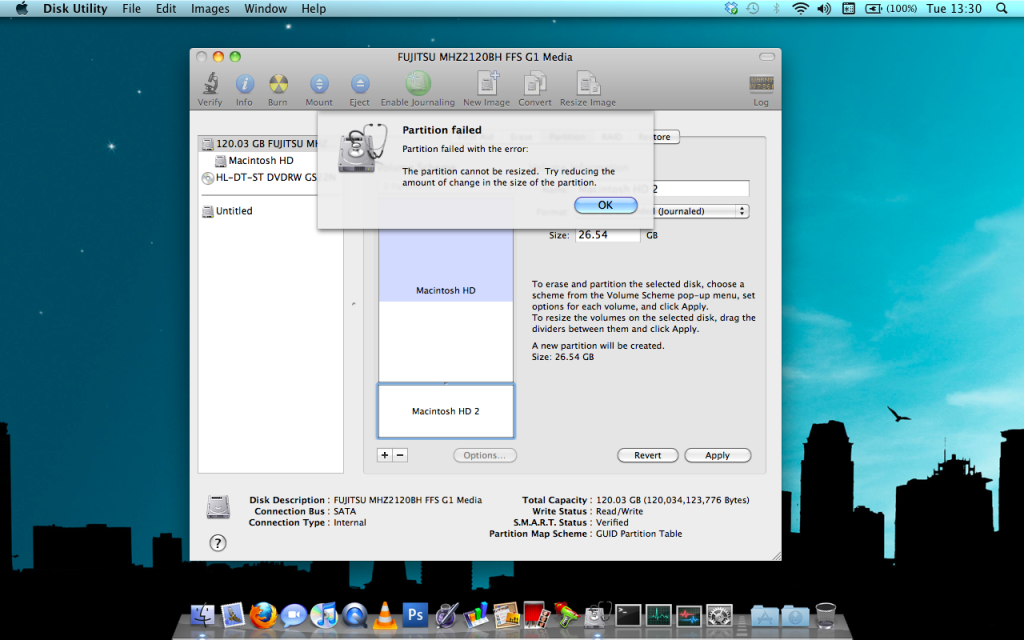
Task: Remove partition with the minus button
Action: point(400,455)
